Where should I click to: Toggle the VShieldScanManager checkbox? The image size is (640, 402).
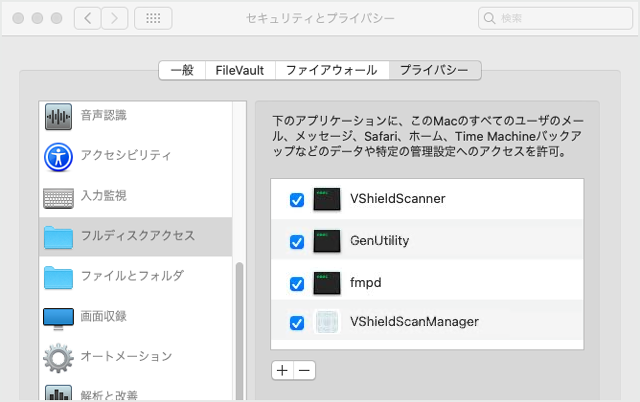pos(297,323)
